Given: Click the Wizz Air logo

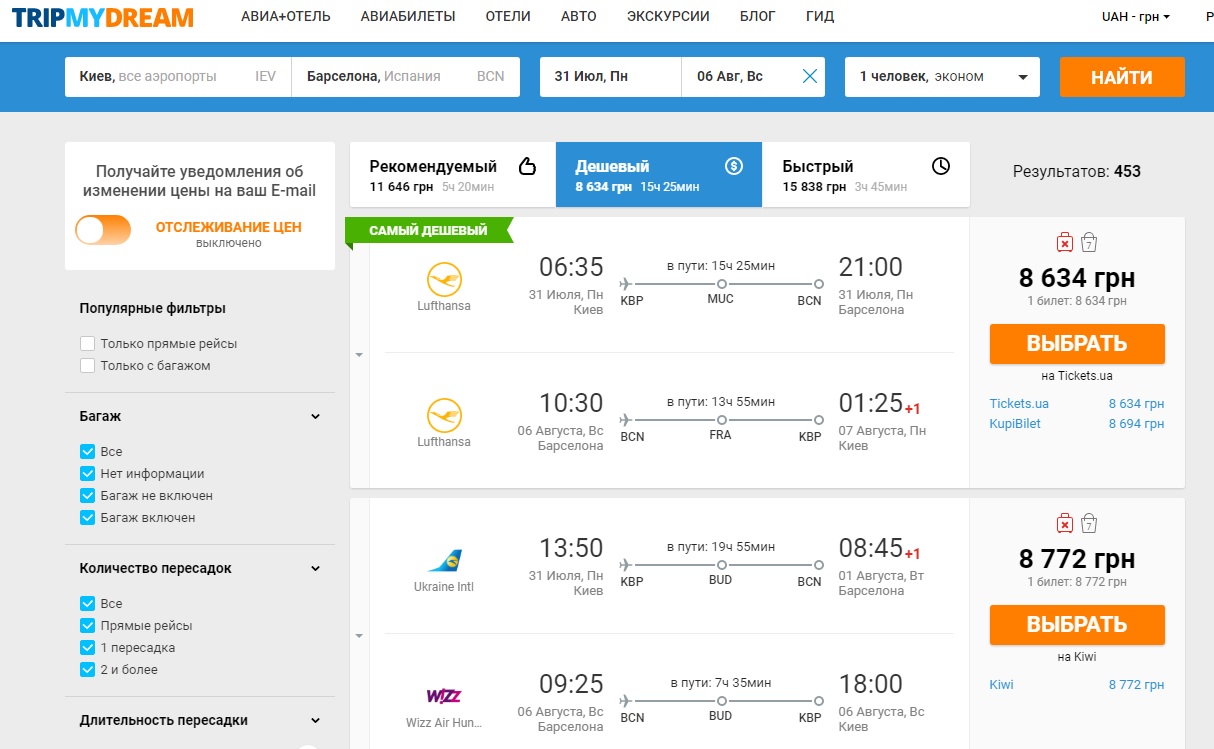Looking at the screenshot, I should click(x=444, y=696).
